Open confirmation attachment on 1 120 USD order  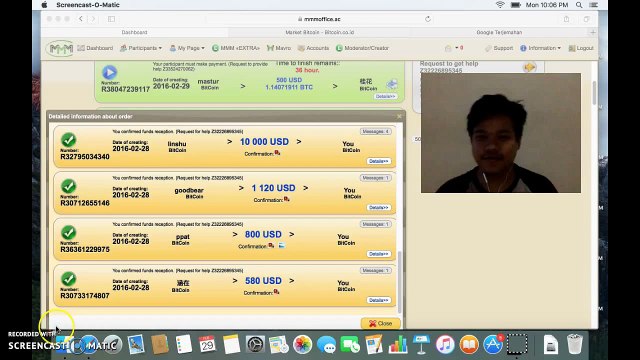pos(287,199)
